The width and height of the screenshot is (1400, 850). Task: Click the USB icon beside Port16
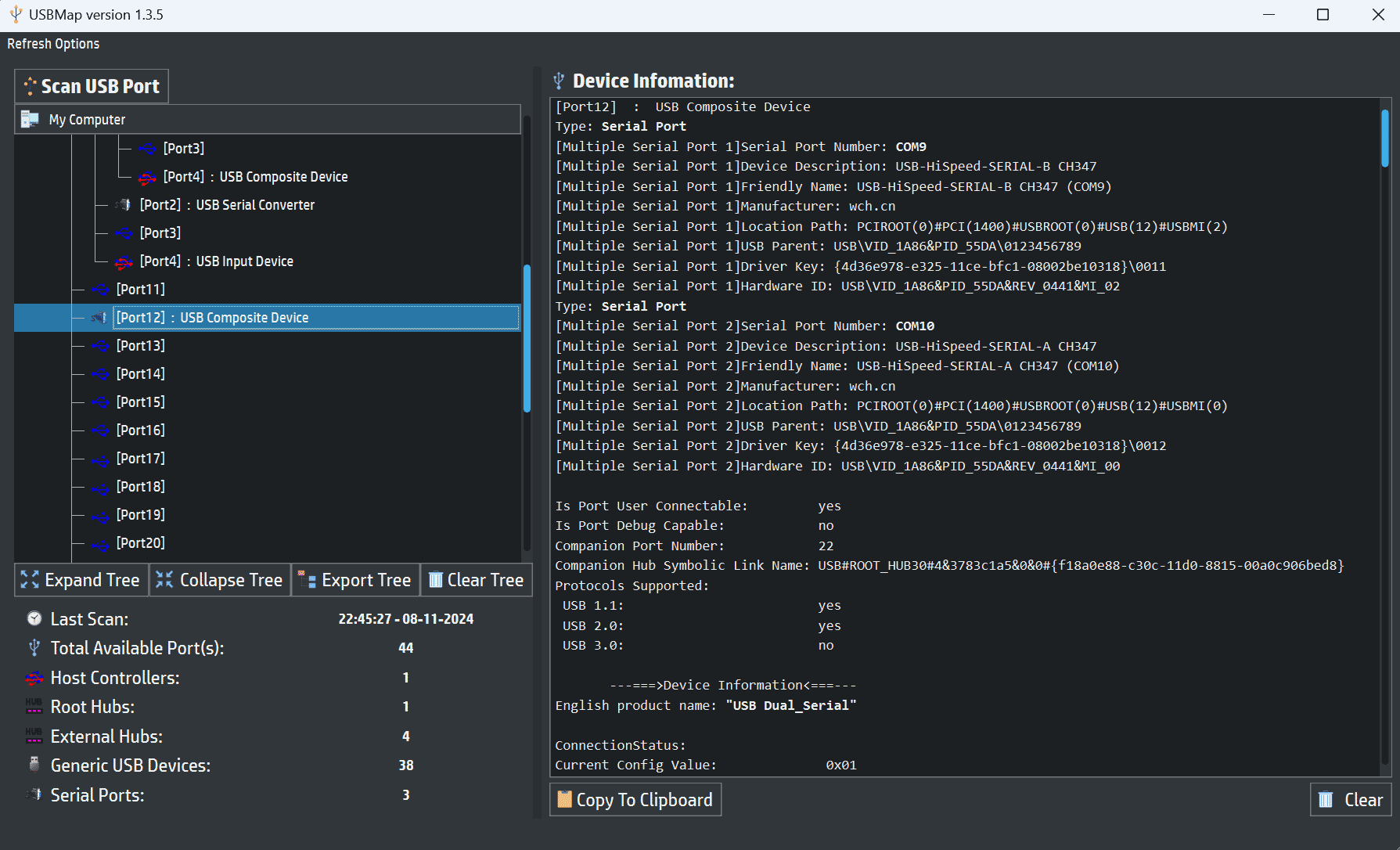click(100, 430)
